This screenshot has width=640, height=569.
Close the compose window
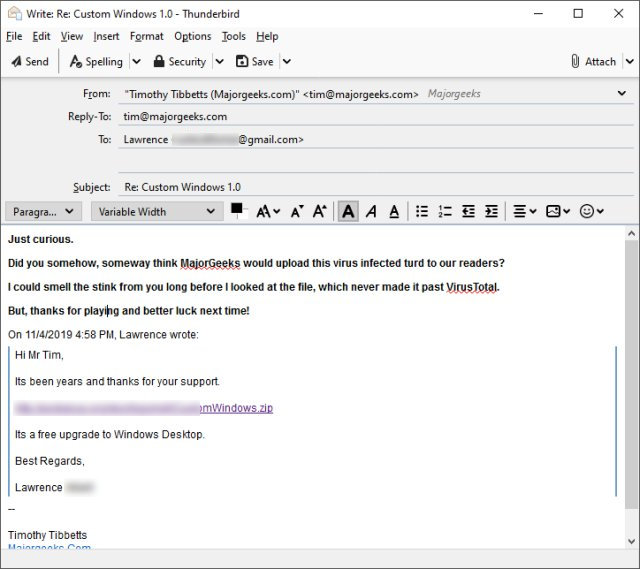click(618, 13)
